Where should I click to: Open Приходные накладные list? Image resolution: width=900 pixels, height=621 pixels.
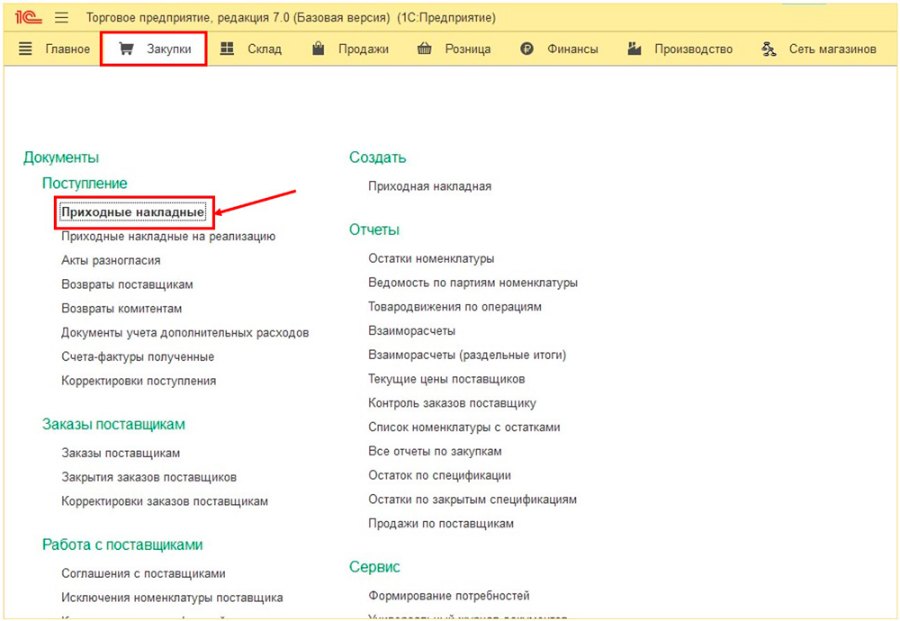[133, 212]
